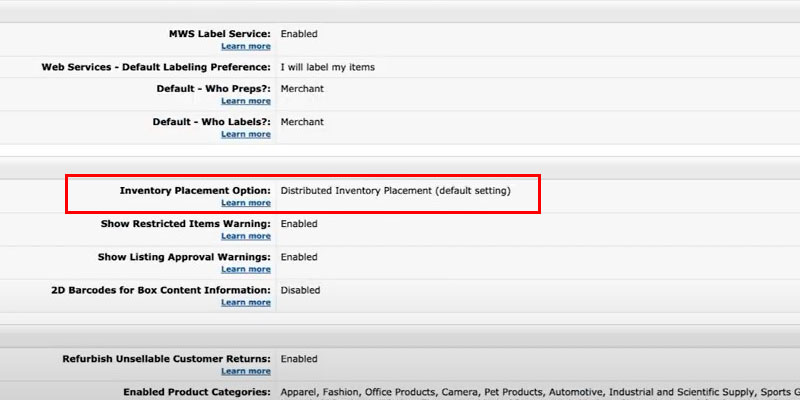Viewport: 800px width, 400px height.
Task: Select the Merchant value for Who Preps
Action: click(x=302, y=89)
